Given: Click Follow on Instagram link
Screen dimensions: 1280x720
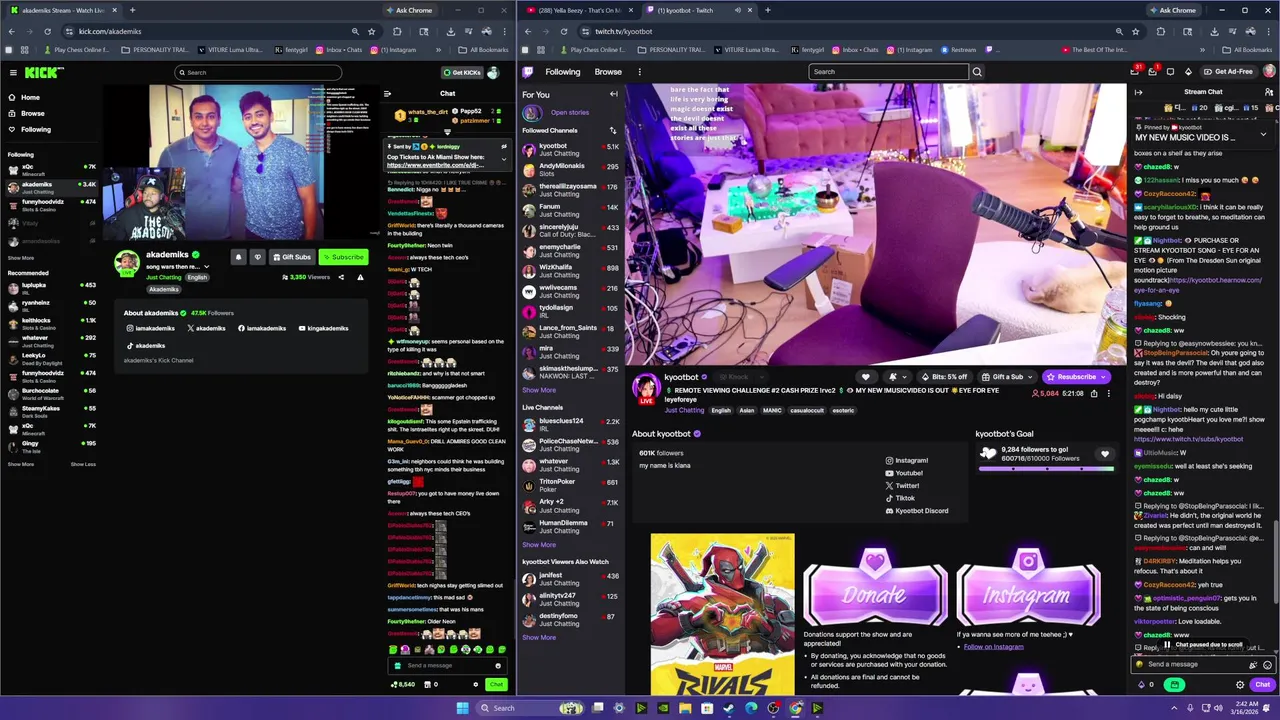Looking at the screenshot, I should coord(993,646).
